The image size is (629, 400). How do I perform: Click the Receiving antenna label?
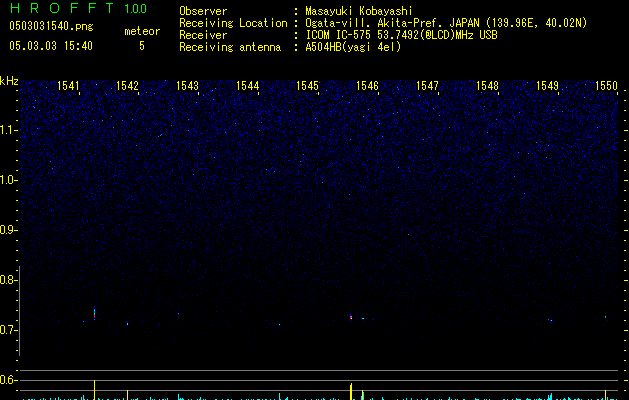pyautogui.click(x=230, y=47)
